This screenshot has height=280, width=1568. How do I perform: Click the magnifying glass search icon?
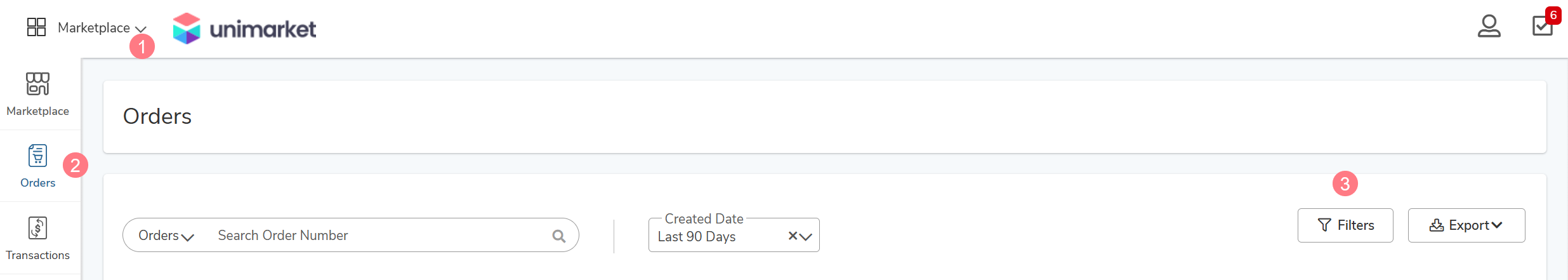(558, 236)
